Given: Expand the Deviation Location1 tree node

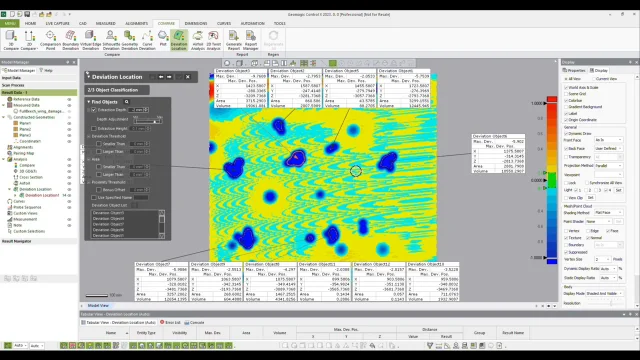Looking at the screenshot, I should point(16,196).
